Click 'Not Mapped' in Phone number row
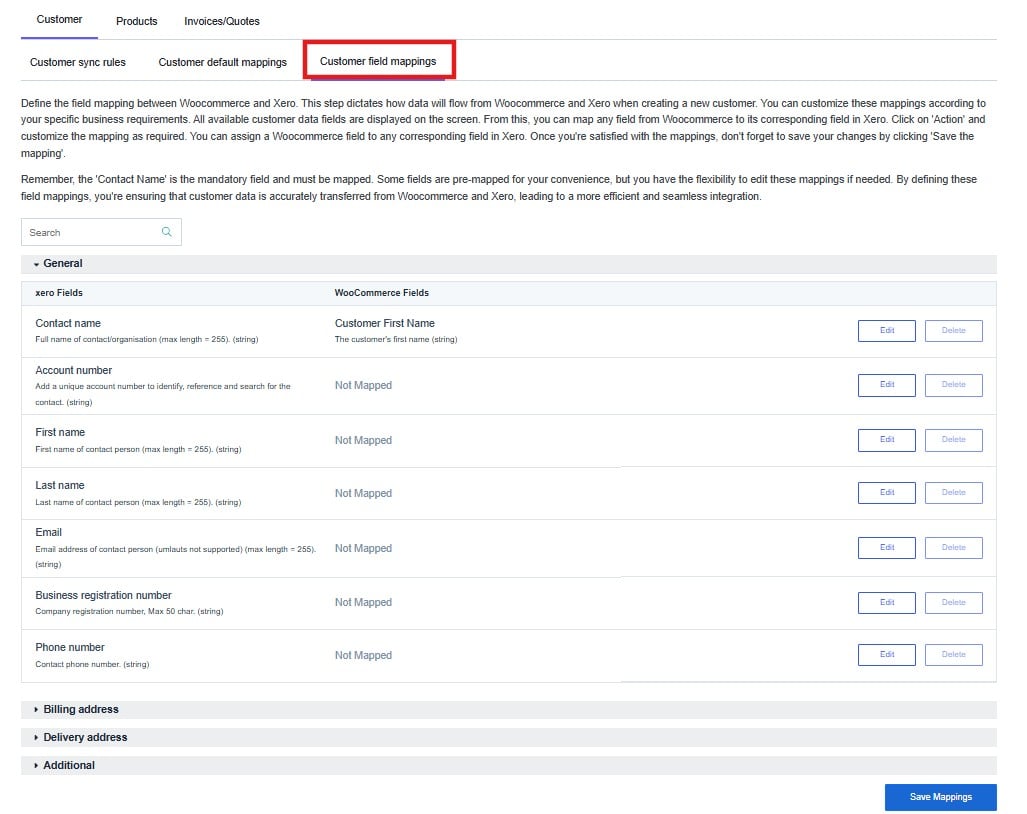 [363, 656]
